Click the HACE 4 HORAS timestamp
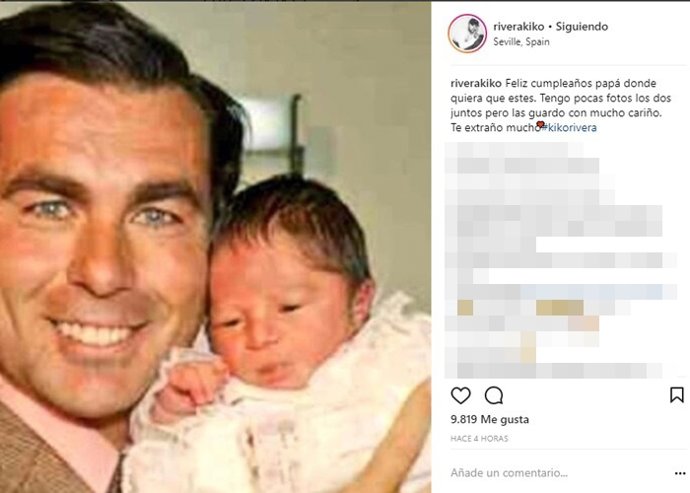 [479, 438]
